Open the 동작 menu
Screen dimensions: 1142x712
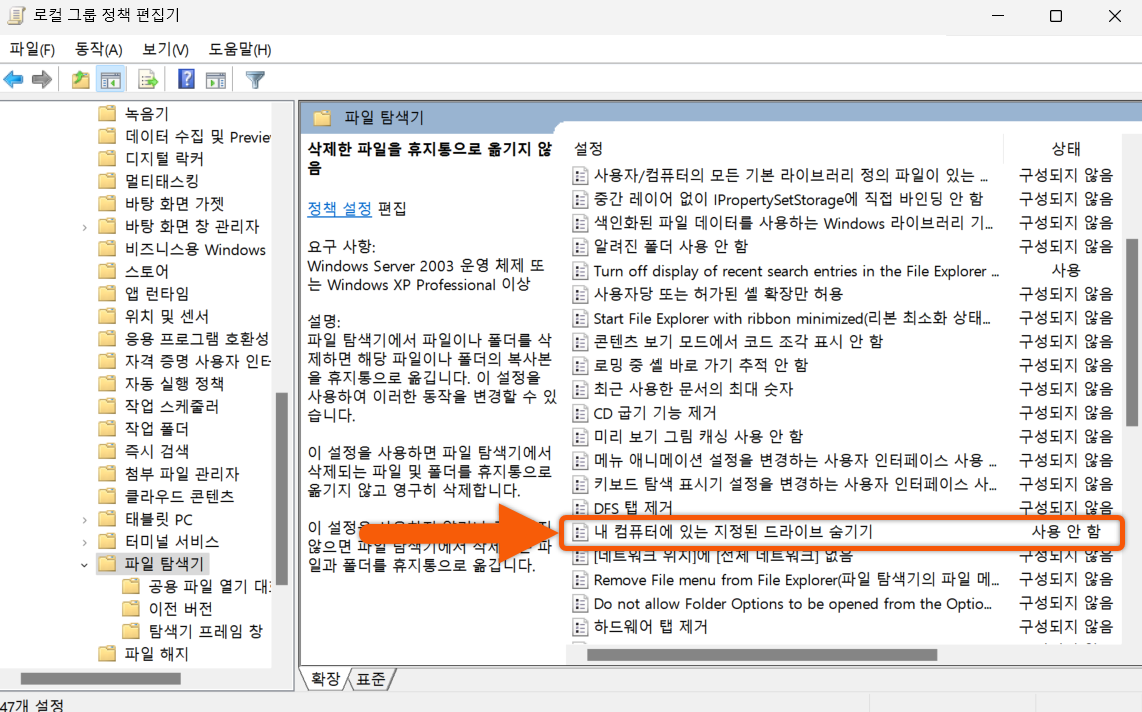(x=97, y=48)
